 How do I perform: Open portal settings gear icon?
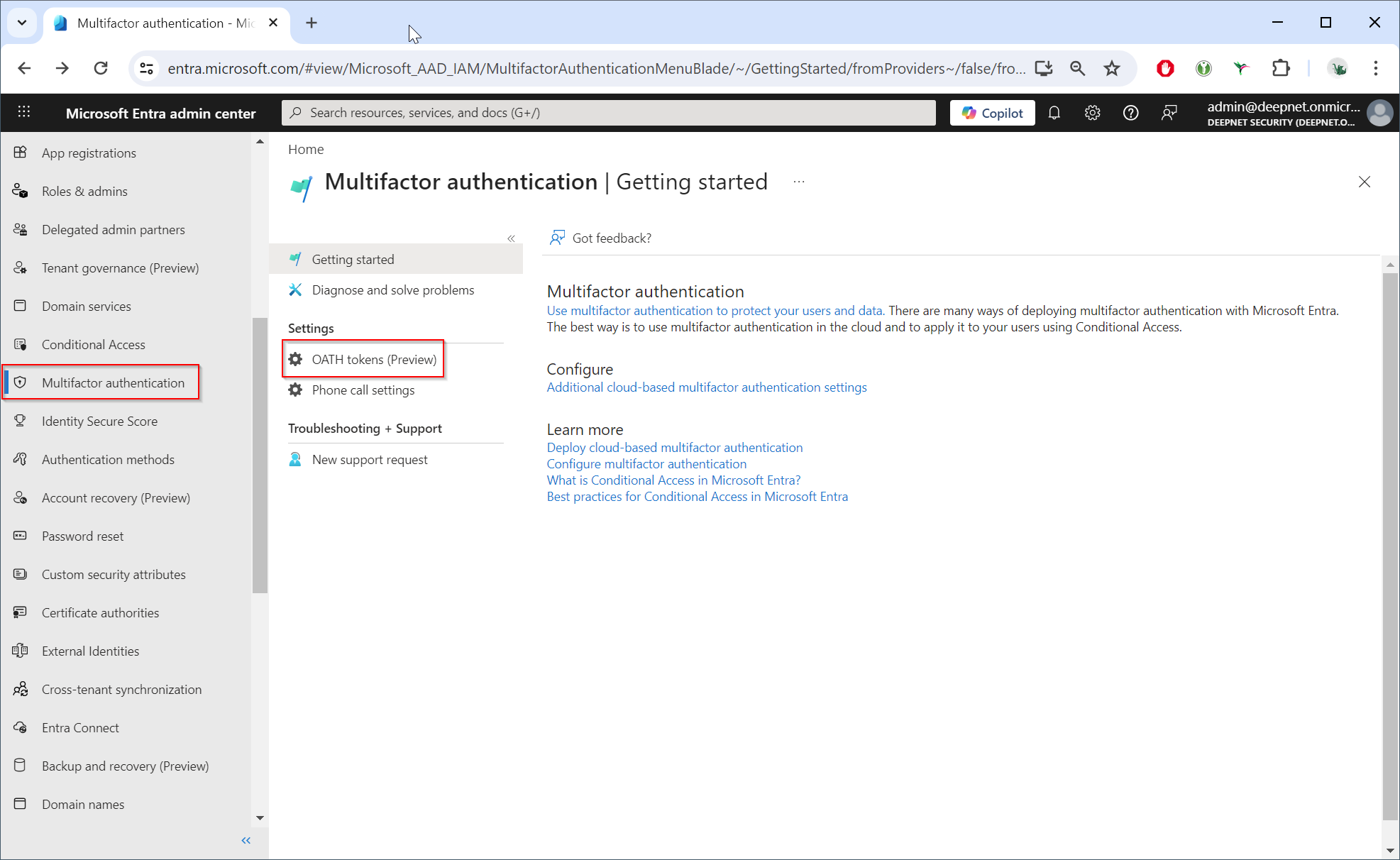[x=1092, y=113]
